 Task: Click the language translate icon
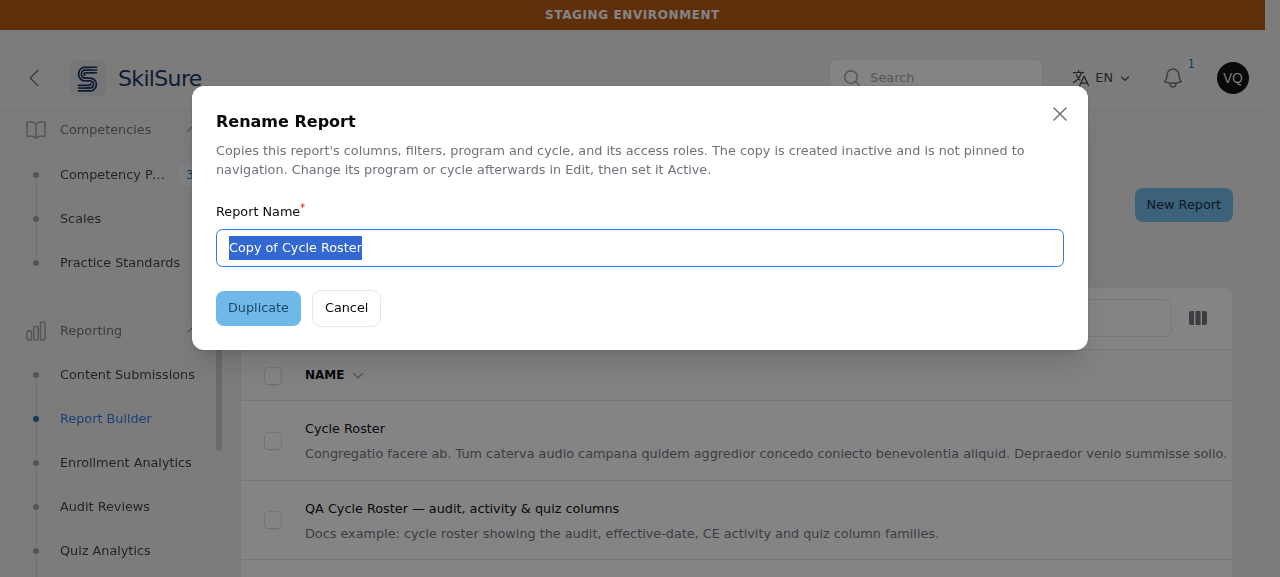point(1080,78)
